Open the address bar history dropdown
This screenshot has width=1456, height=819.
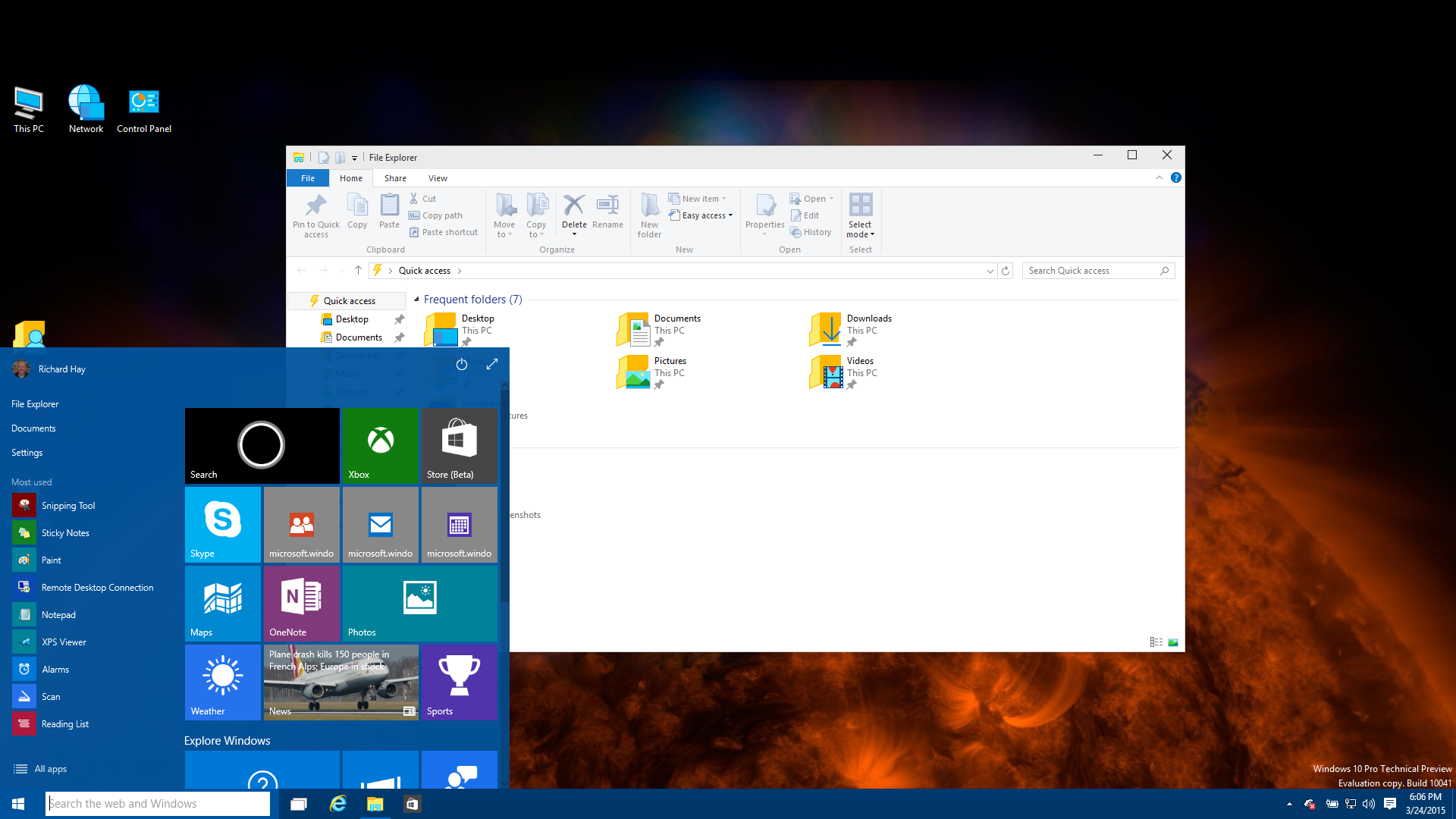[990, 271]
